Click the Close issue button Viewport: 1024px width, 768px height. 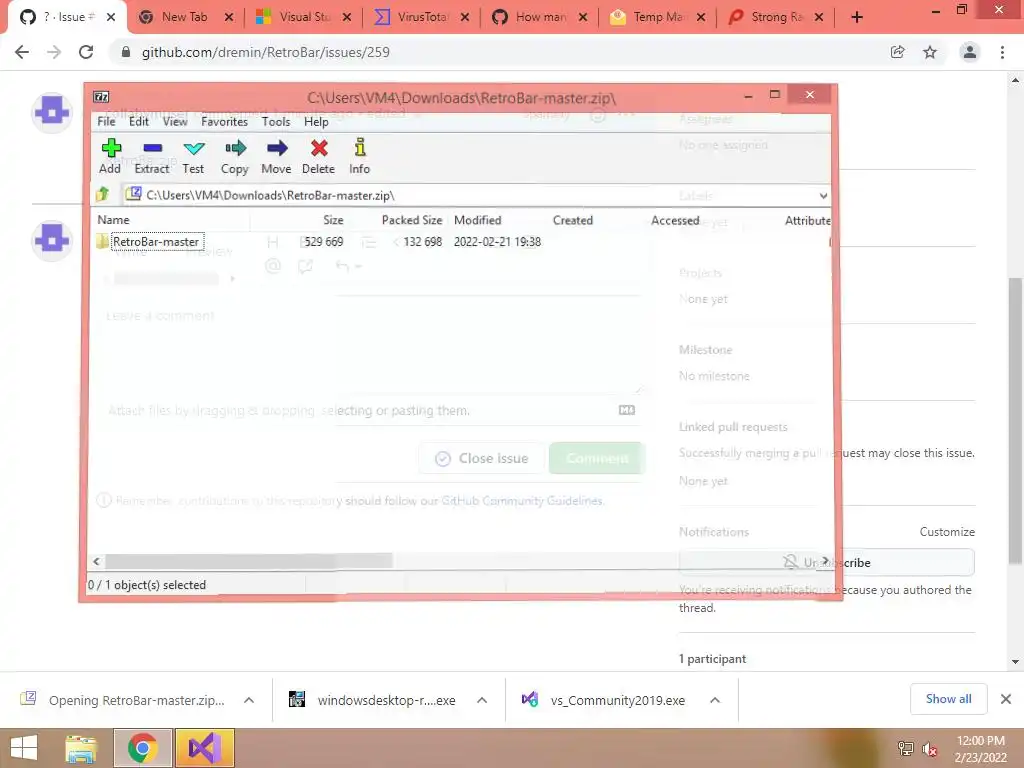coord(482,458)
